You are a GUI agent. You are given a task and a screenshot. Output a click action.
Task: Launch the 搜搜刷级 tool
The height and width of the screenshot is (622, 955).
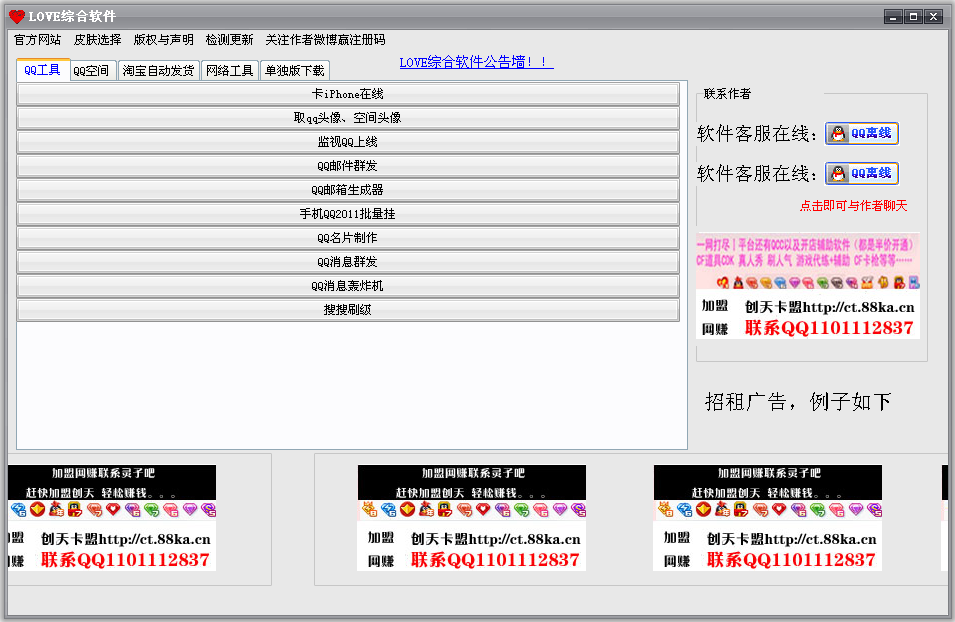348,310
